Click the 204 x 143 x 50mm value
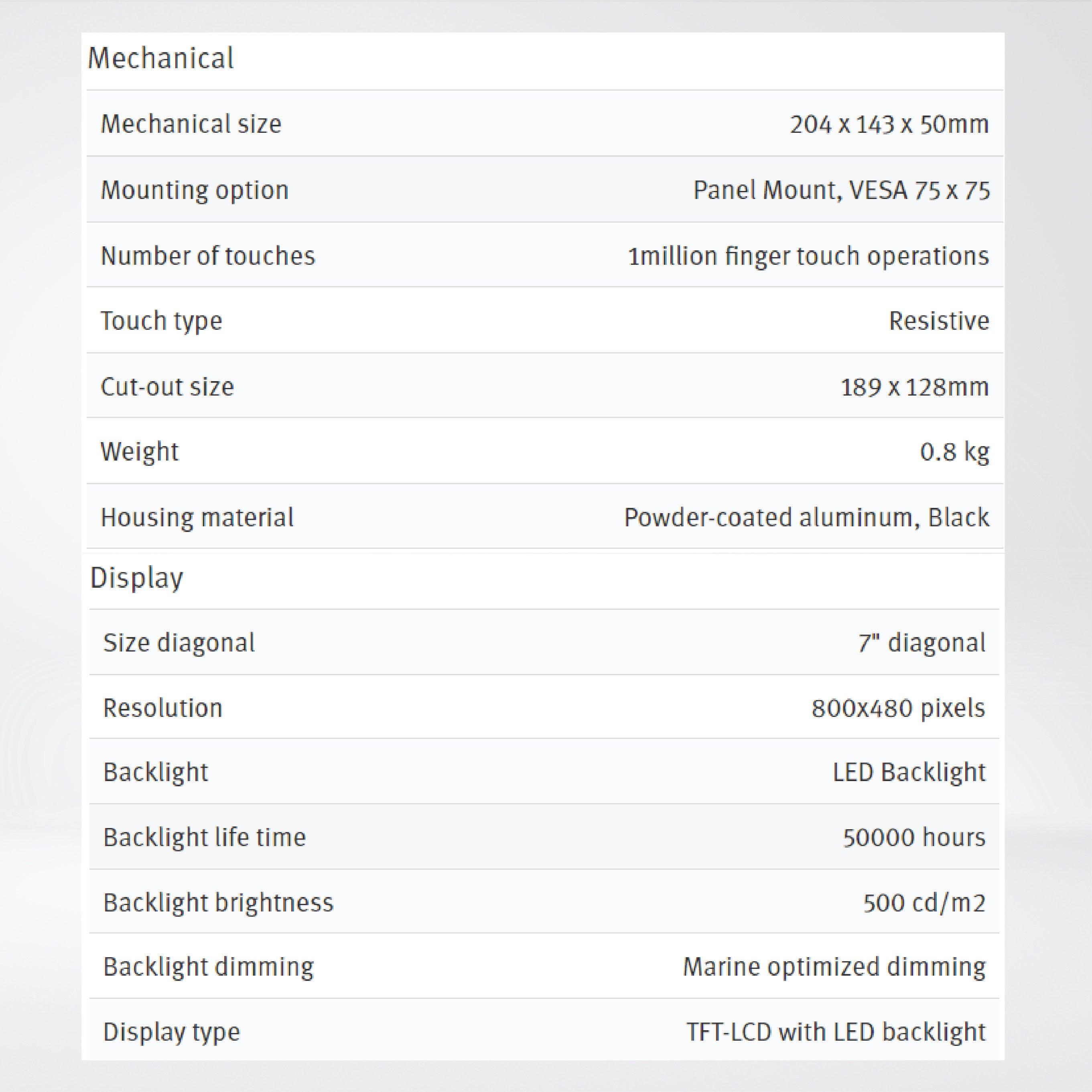Image resolution: width=1092 pixels, height=1092 pixels. (889, 124)
